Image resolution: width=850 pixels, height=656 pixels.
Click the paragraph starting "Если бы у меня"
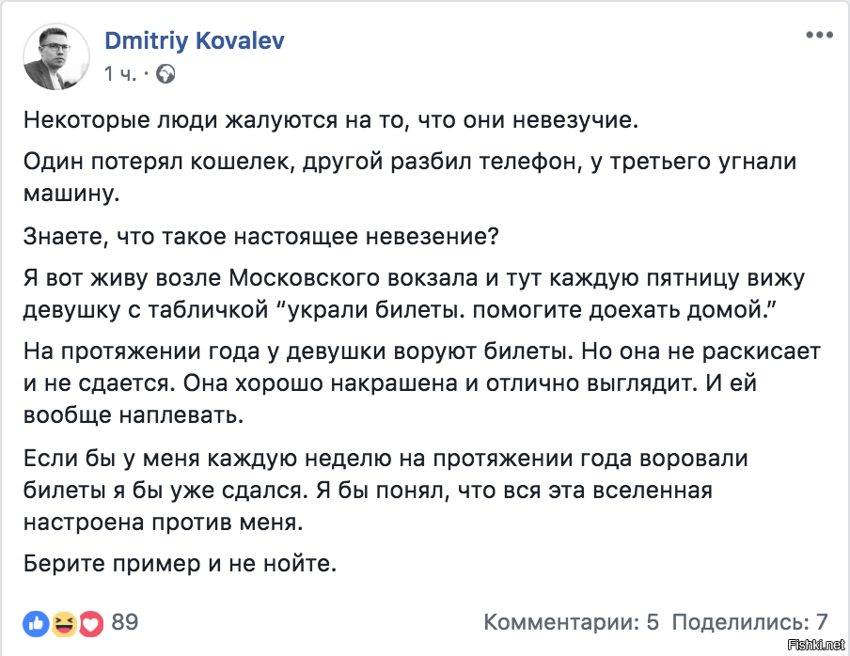(385, 491)
